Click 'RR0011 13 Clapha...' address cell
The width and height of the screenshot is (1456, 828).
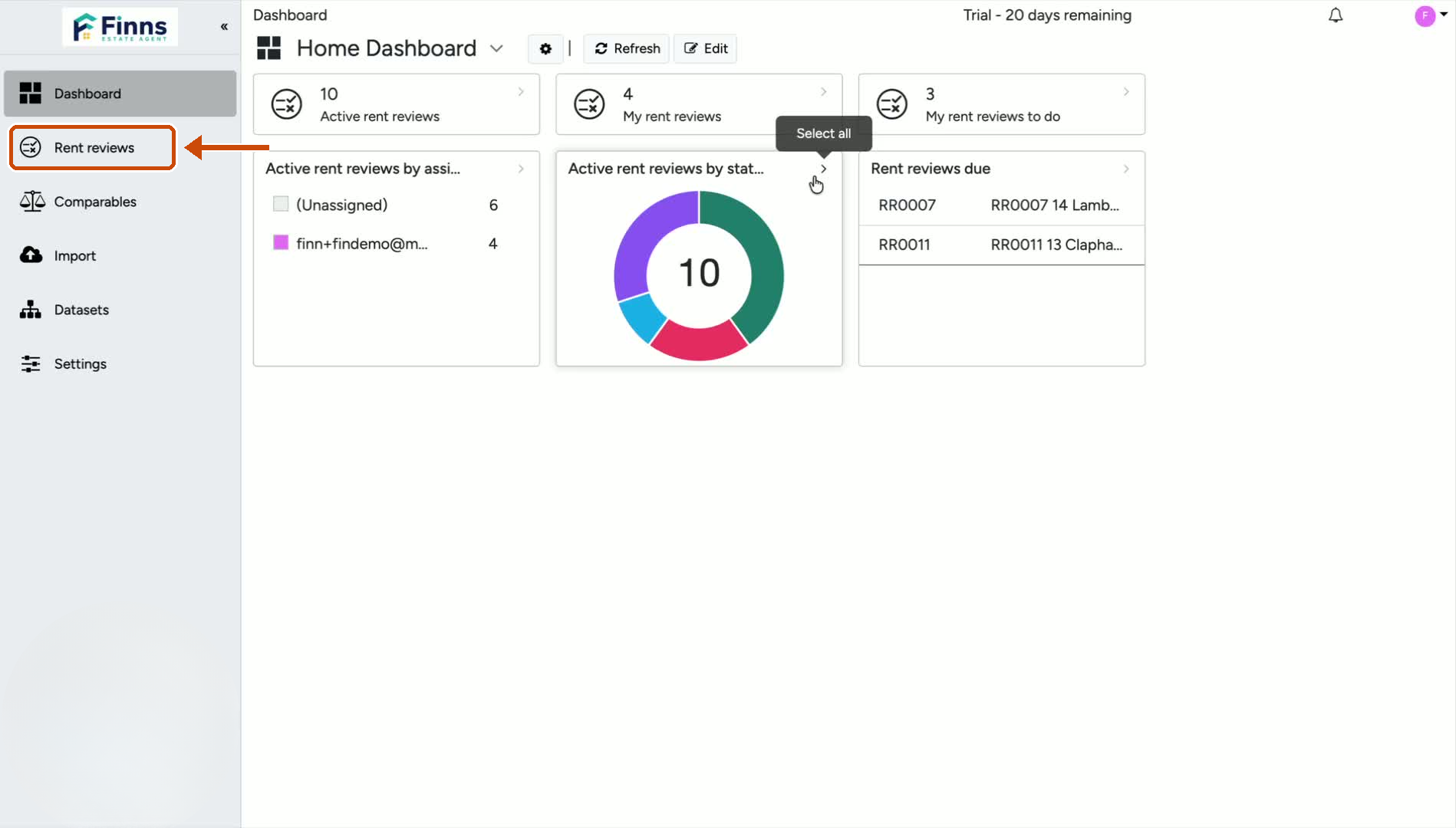1056,245
